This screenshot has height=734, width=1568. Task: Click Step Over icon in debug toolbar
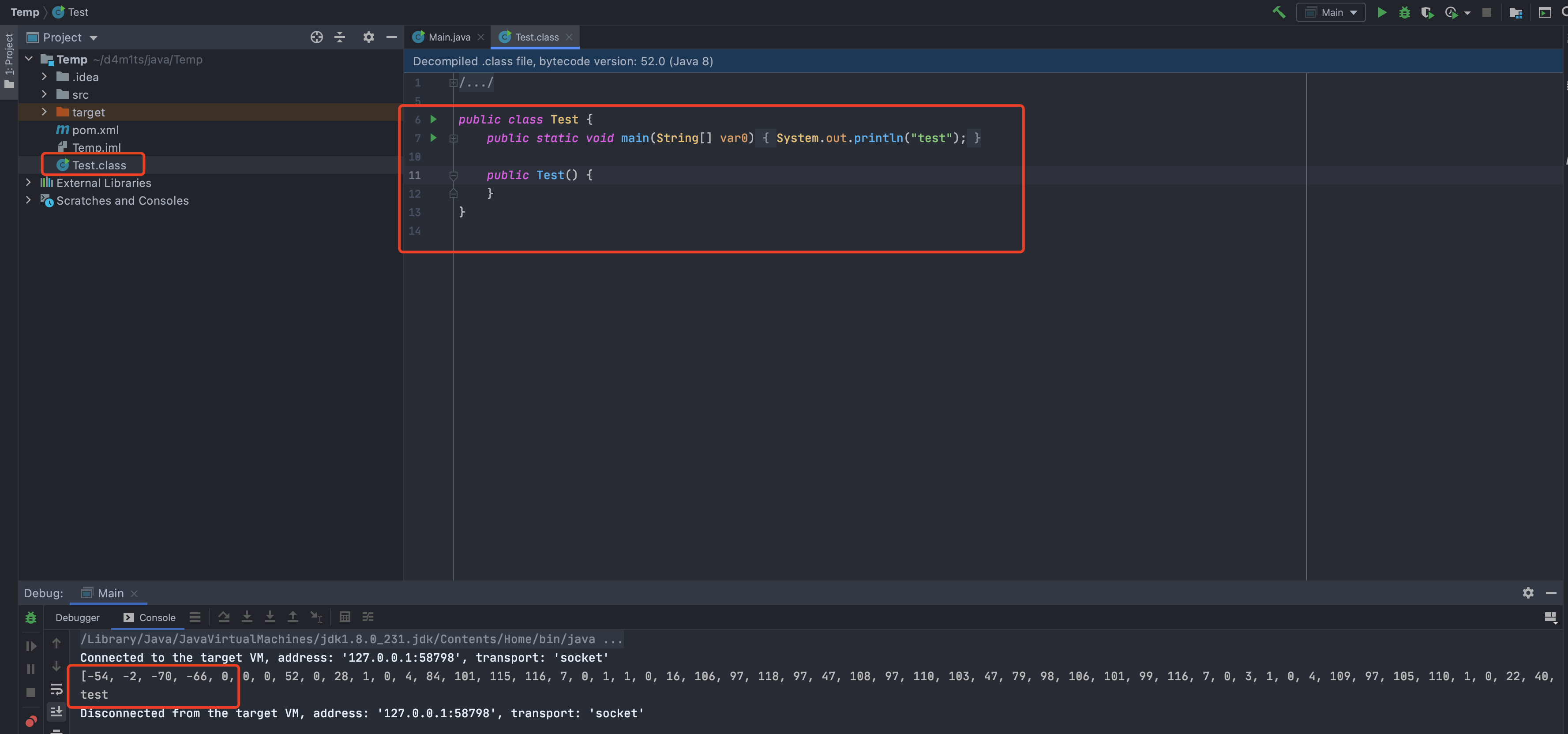point(223,617)
